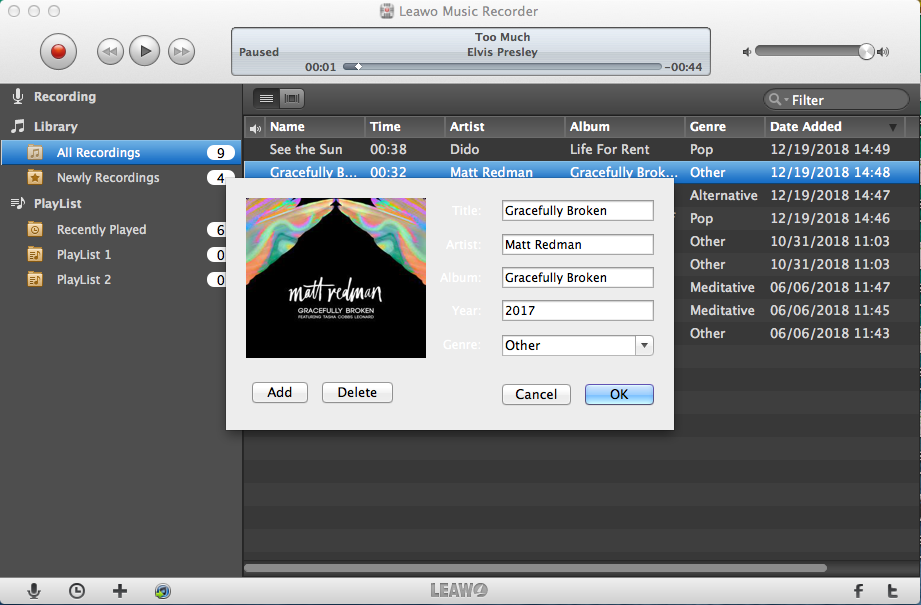Sort by the Date Added column header

click(834, 127)
